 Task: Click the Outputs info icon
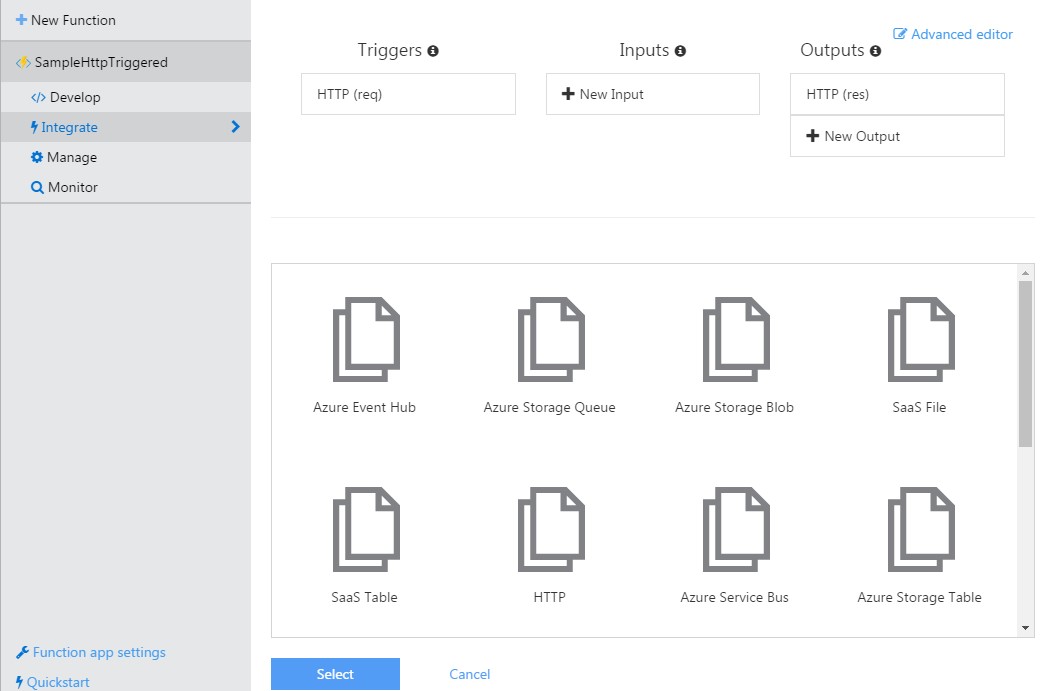pos(875,51)
